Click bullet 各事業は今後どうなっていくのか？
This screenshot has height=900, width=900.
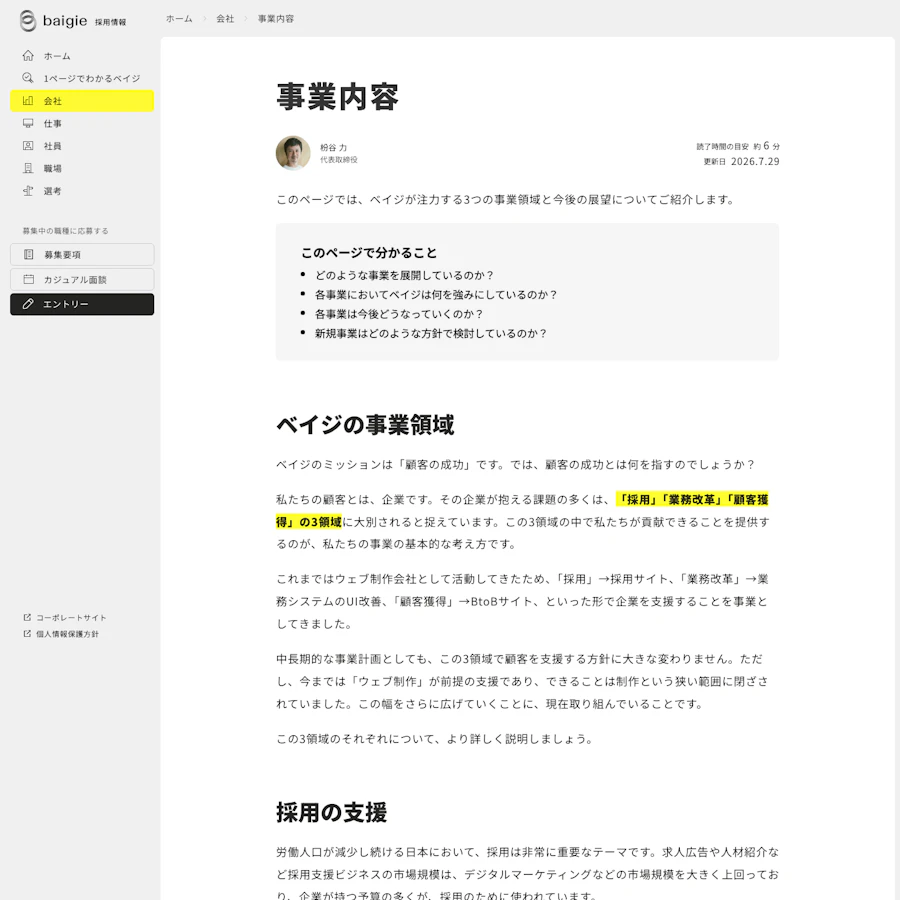click(x=399, y=314)
